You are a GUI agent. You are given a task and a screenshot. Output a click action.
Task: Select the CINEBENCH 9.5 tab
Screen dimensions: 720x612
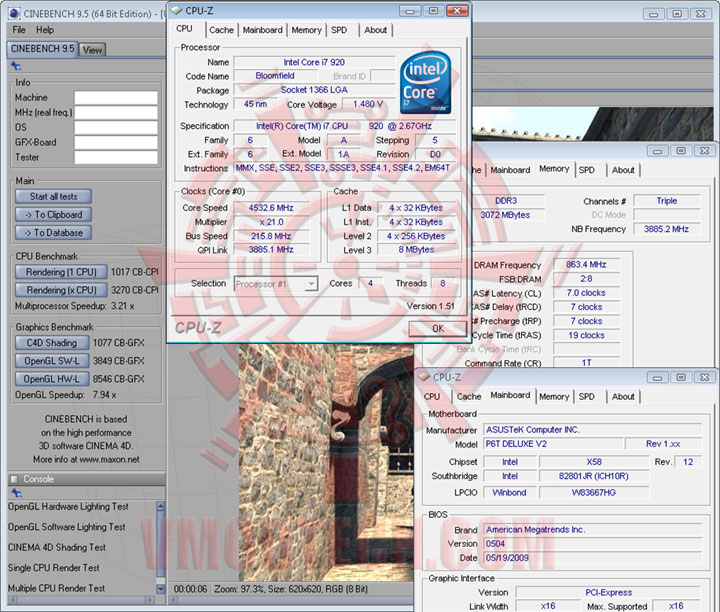click(42, 49)
